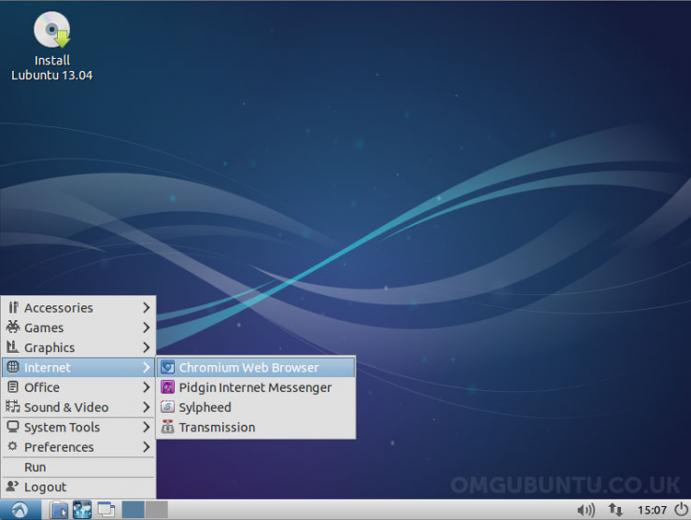
Task: Expand the Games submenu arrow
Action: click(x=146, y=327)
